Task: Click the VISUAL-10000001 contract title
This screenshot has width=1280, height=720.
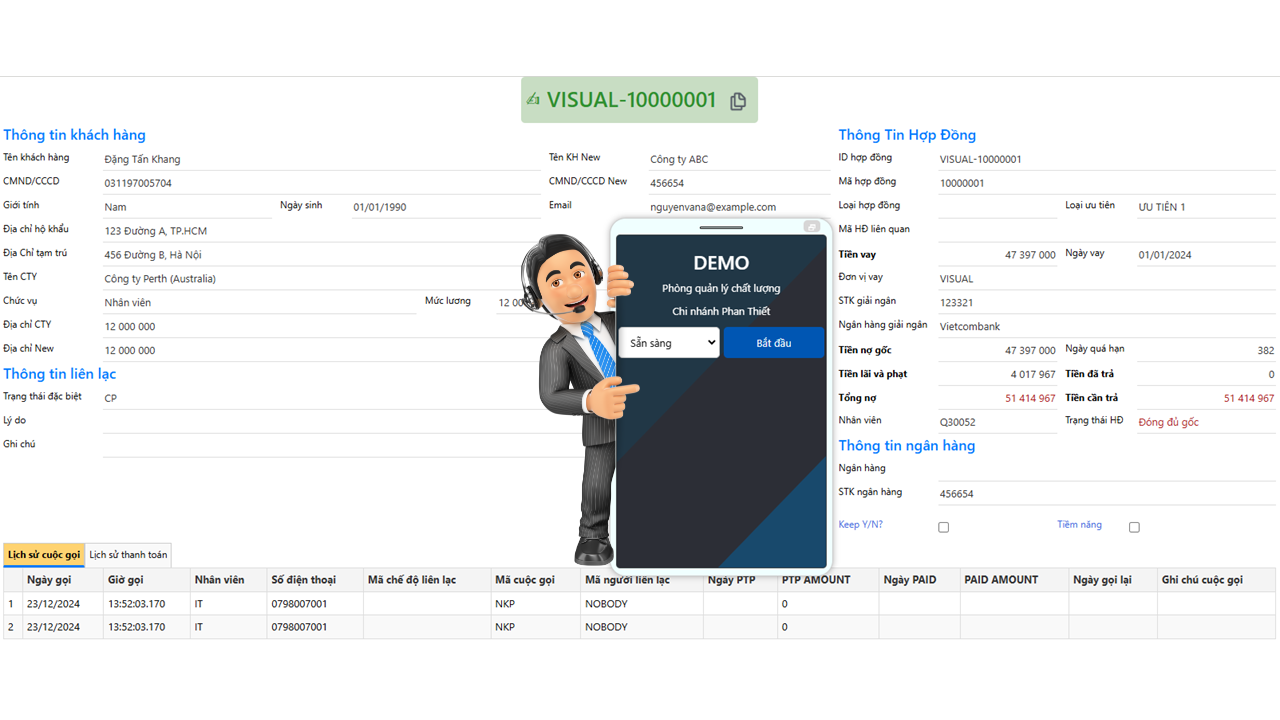Action: pos(632,100)
